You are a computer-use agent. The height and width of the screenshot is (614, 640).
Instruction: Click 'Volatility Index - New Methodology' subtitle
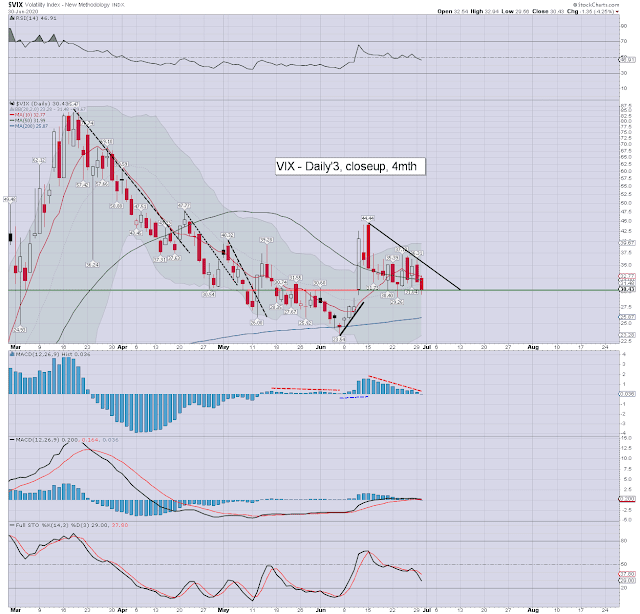click(69, 5)
